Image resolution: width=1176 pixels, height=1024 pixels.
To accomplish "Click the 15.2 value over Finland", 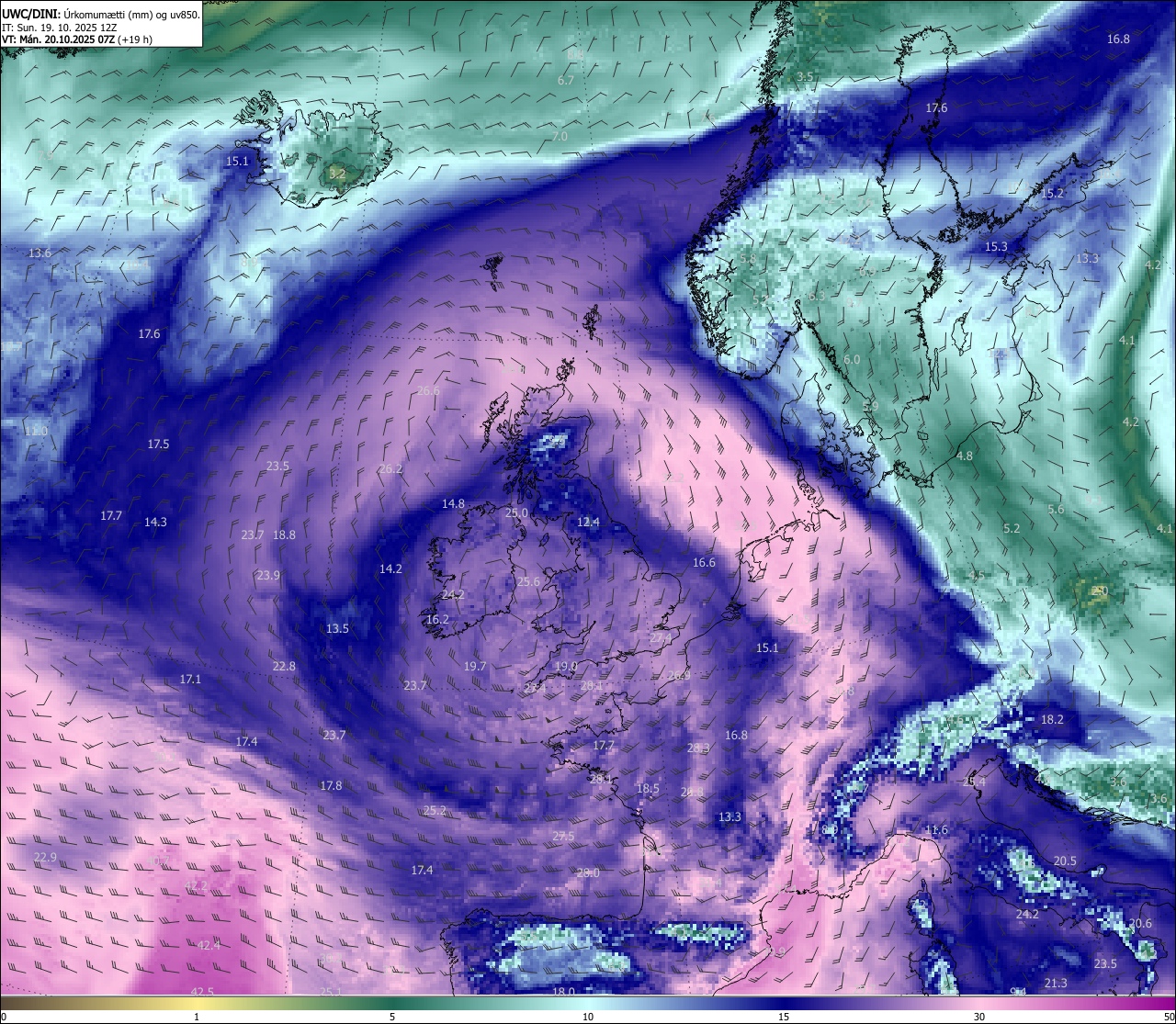I will [1052, 194].
